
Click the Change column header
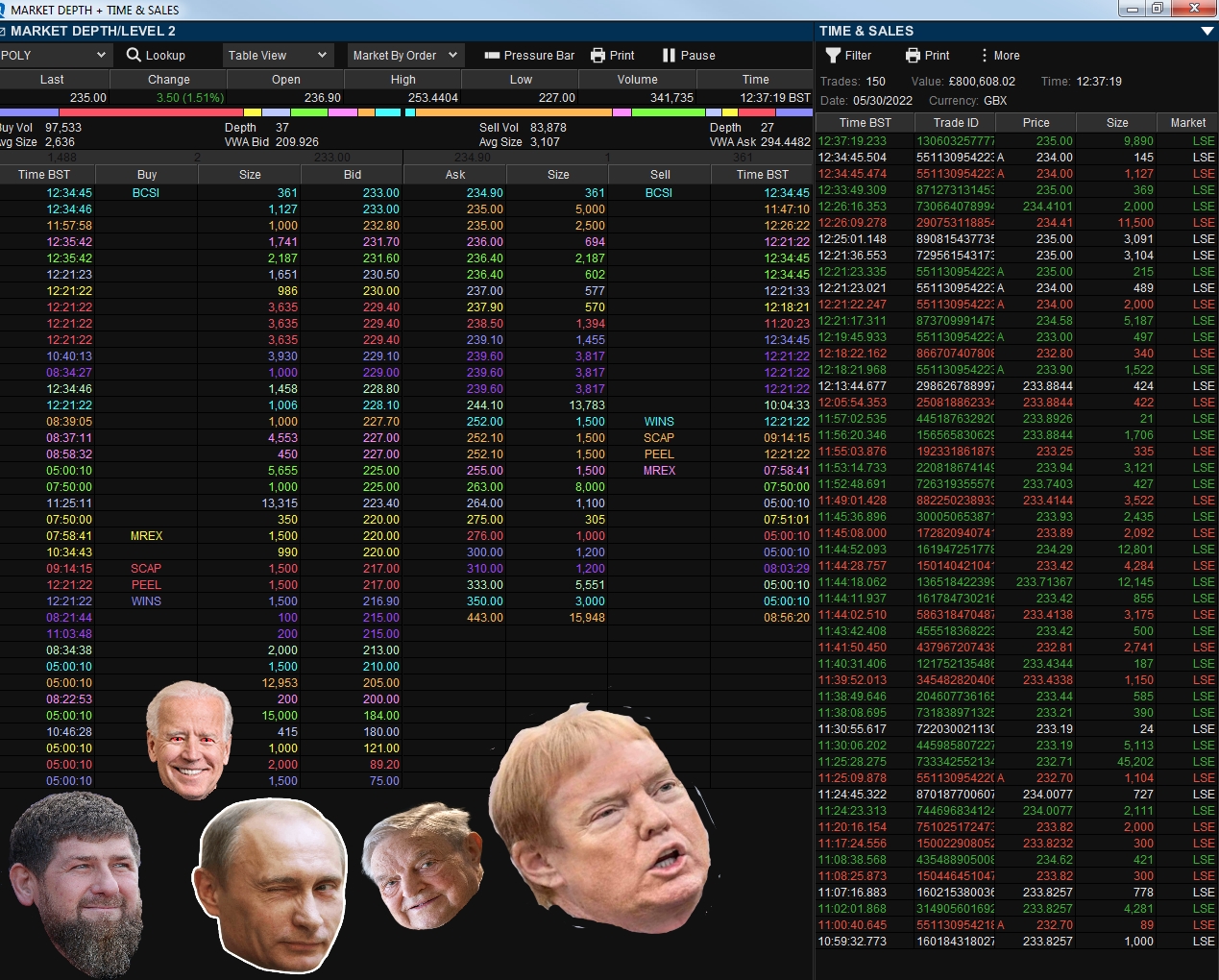coord(169,80)
